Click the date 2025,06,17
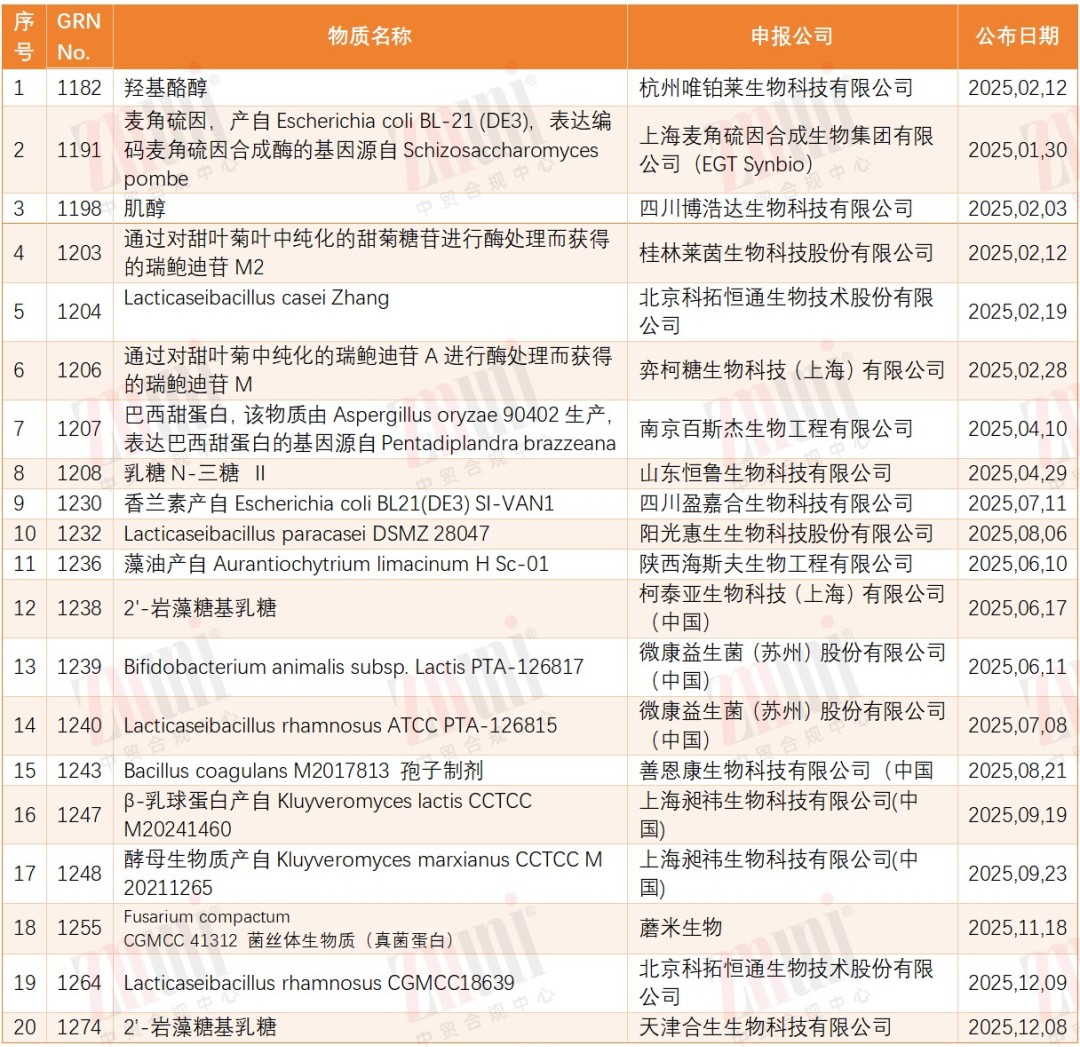Screen dimensions: 1080x1047 pyautogui.click(x=1017, y=608)
